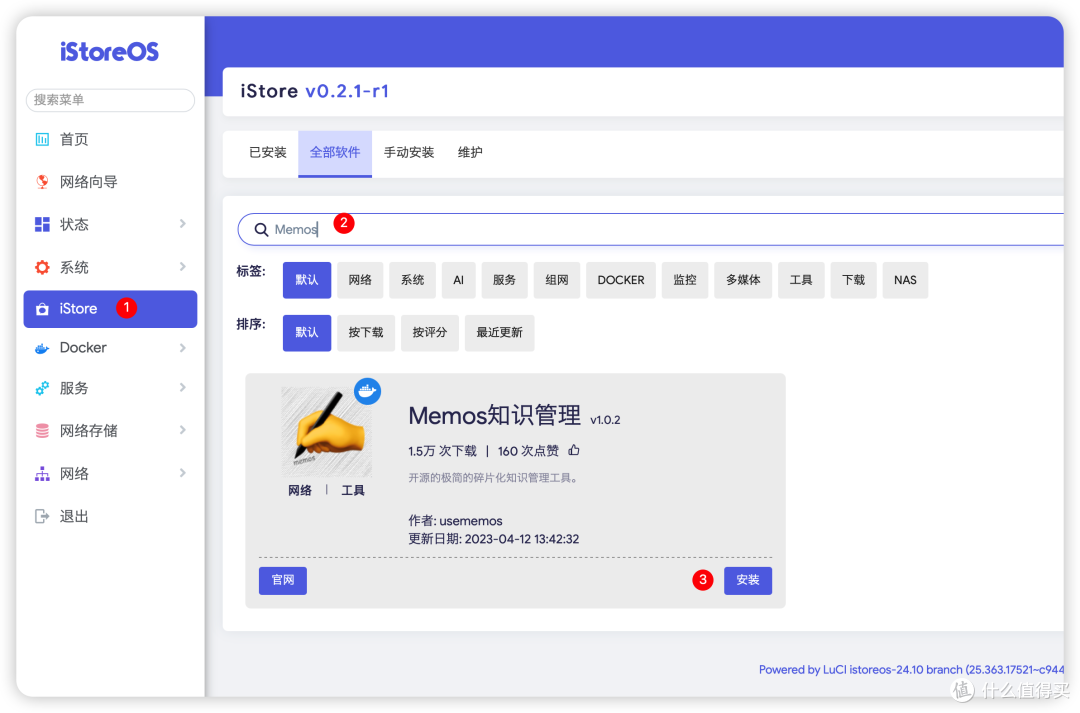Select the 全部软件 tab
This screenshot has width=1080, height=713.
click(335, 153)
